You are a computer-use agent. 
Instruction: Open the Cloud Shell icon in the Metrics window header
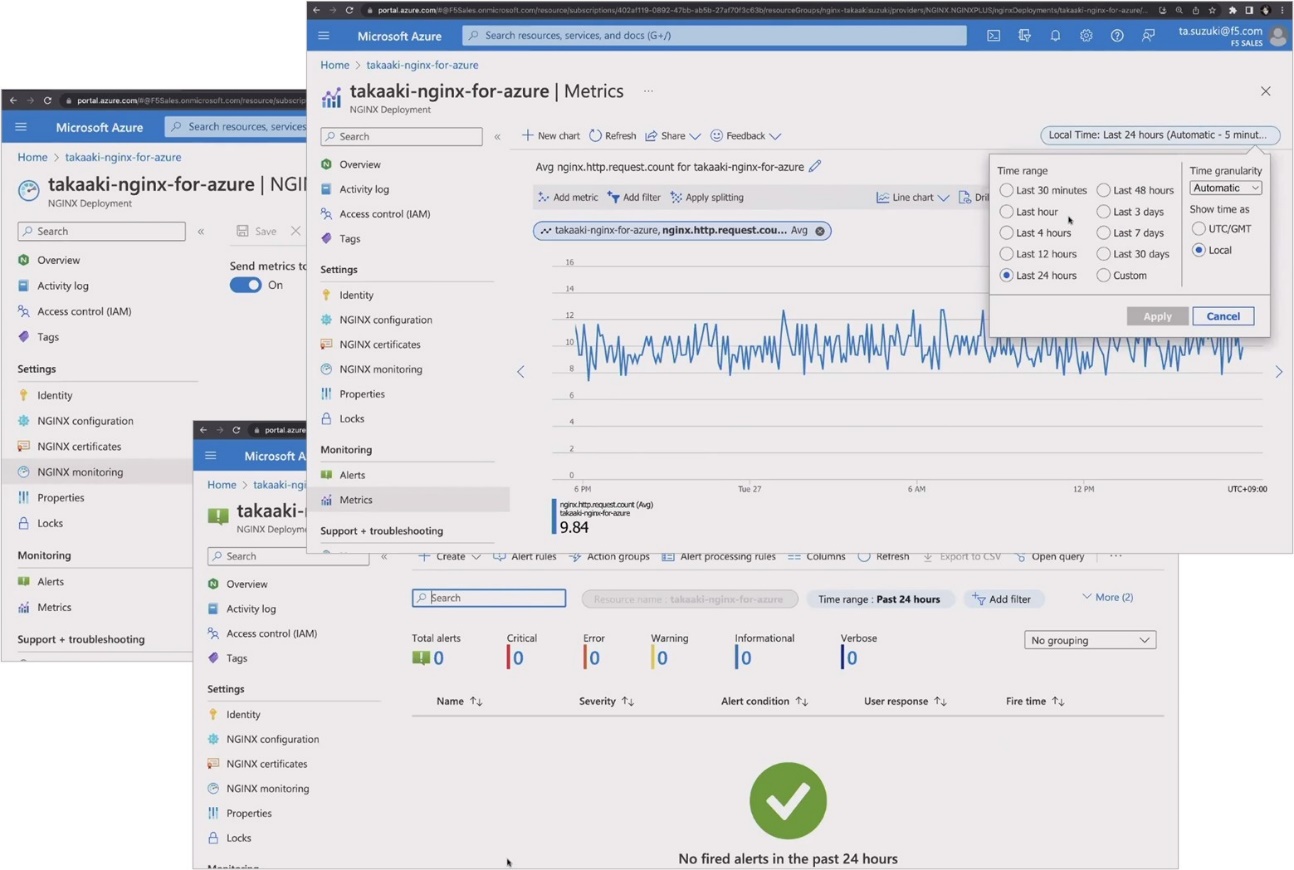click(993, 36)
